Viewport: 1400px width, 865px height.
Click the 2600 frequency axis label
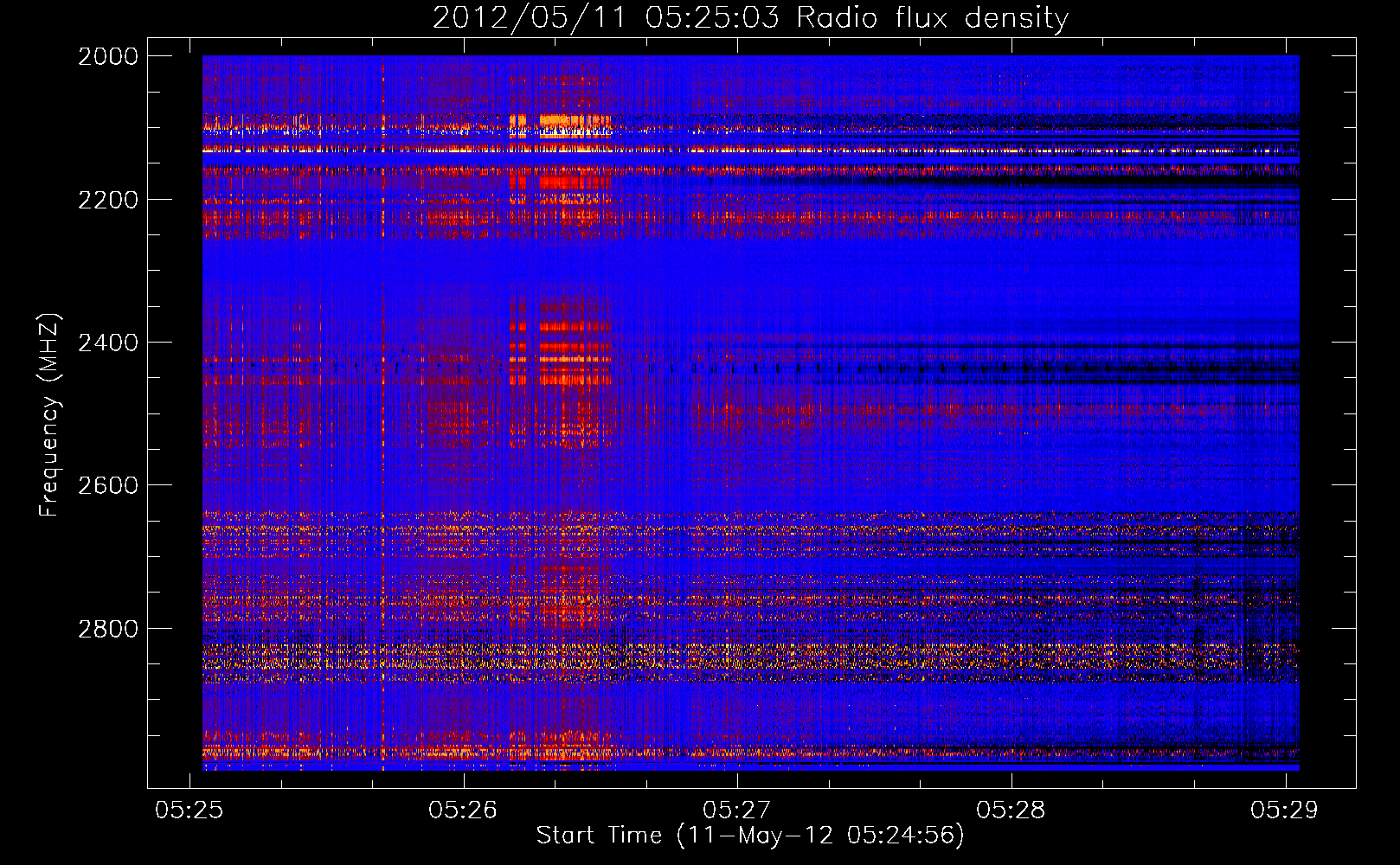108,485
